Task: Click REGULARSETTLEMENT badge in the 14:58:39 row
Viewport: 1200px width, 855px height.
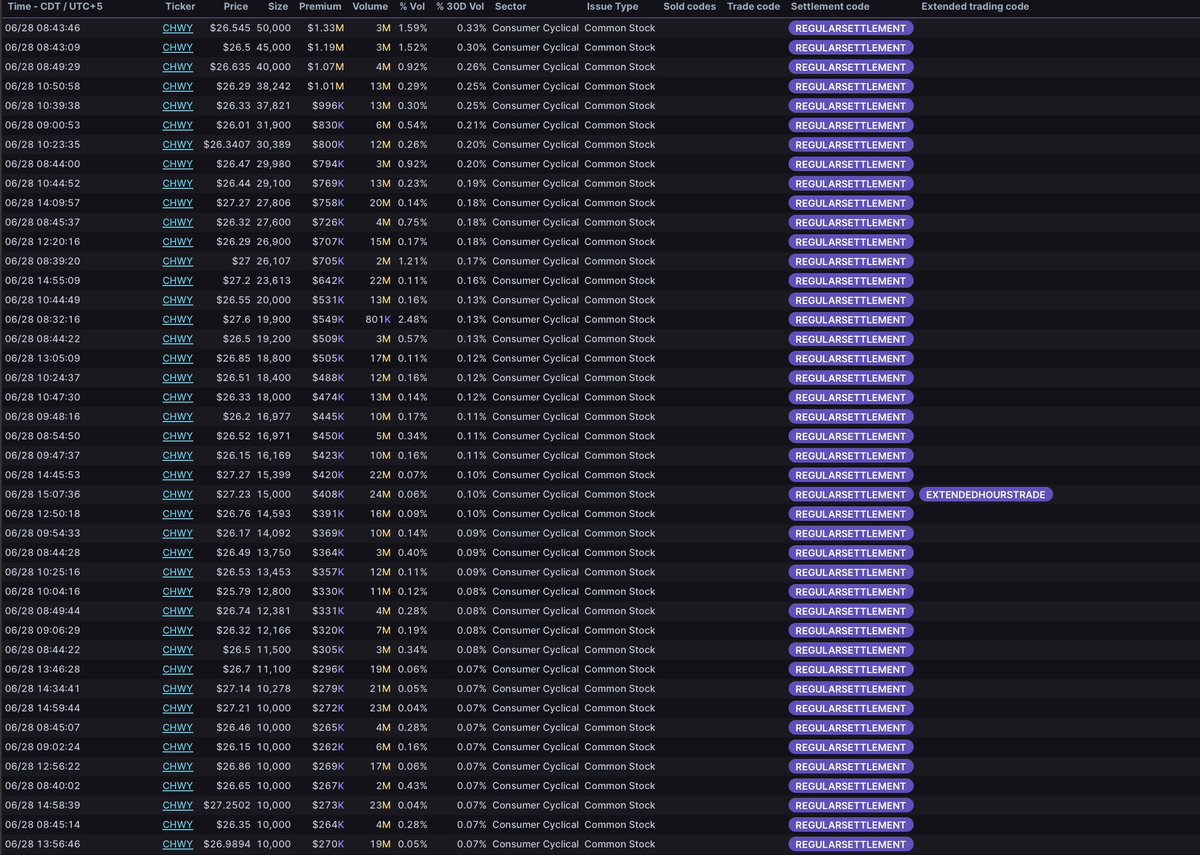Action: pos(851,806)
